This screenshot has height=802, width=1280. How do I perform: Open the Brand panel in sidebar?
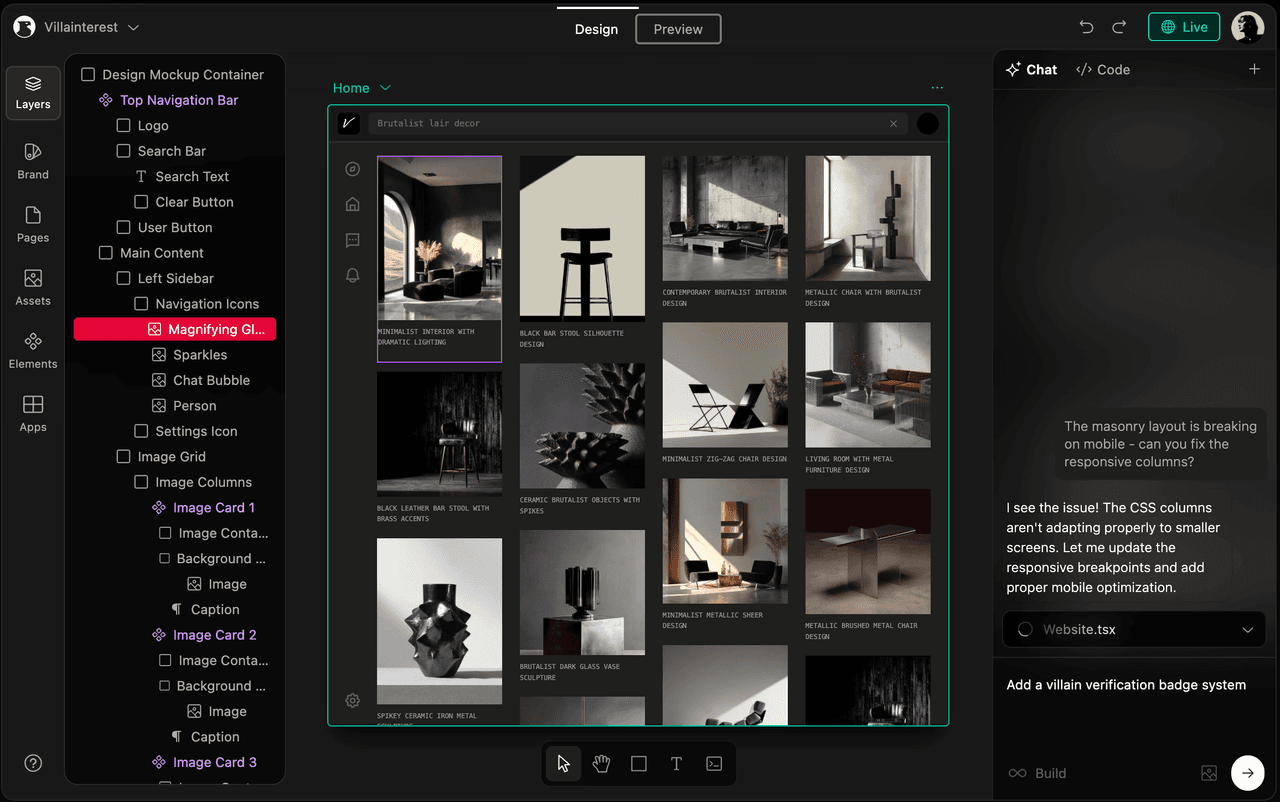click(x=33, y=160)
